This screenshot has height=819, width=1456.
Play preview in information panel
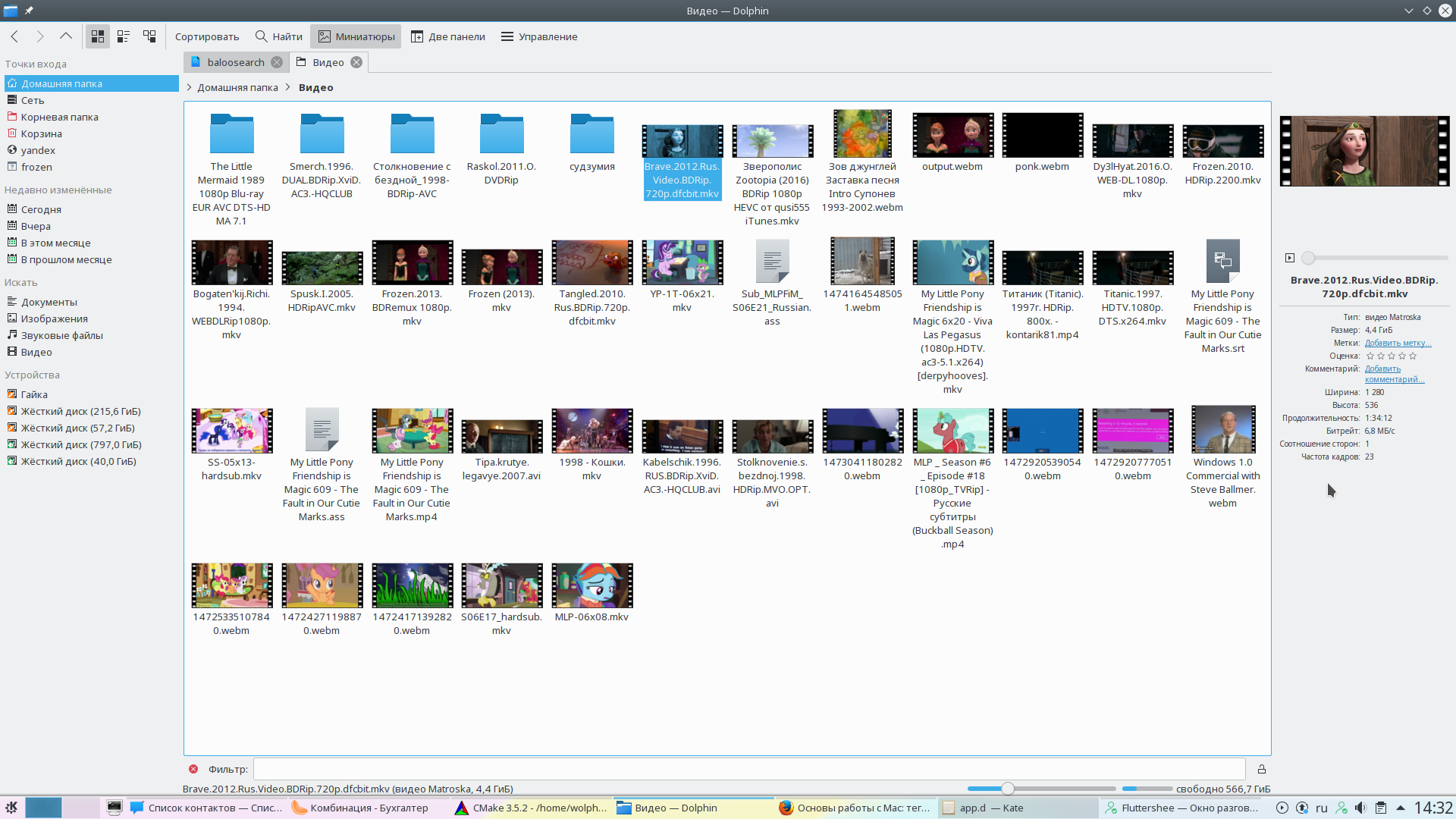(x=1290, y=258)
